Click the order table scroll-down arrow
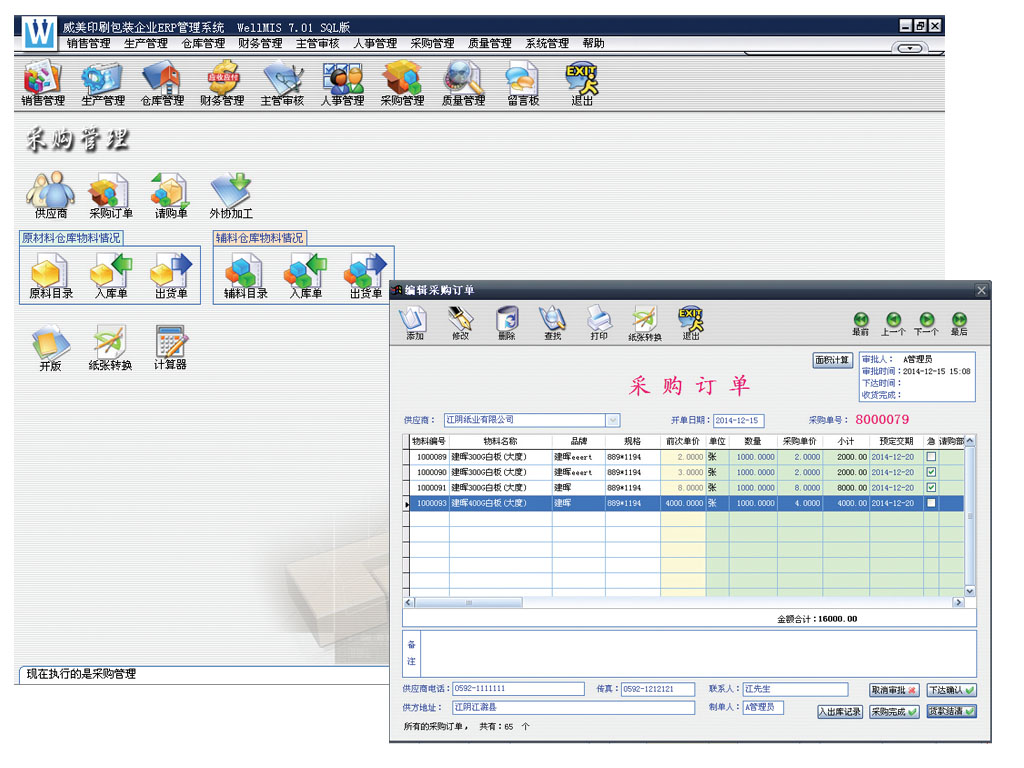This screenshot has height=768, width=1024. [x=970, y=591]
